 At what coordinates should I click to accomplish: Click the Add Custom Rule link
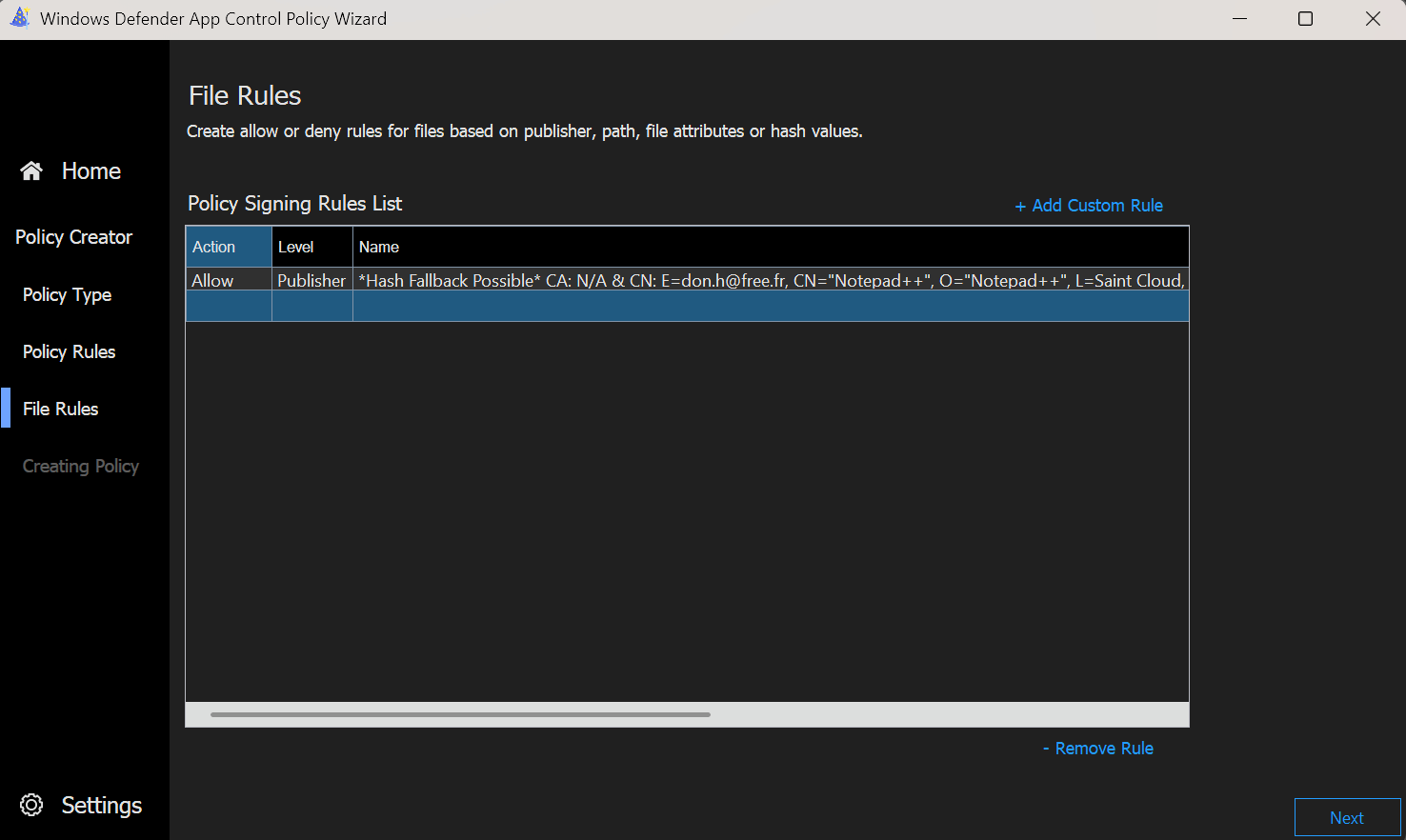click(1089, 206)
